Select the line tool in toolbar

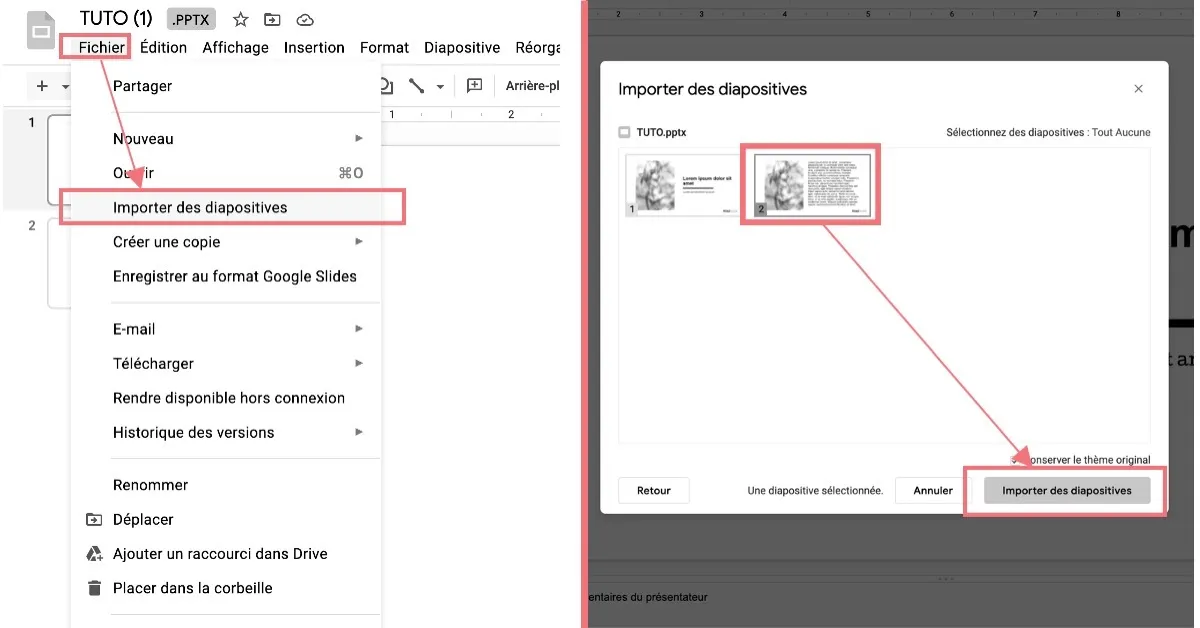pos(417,86)
